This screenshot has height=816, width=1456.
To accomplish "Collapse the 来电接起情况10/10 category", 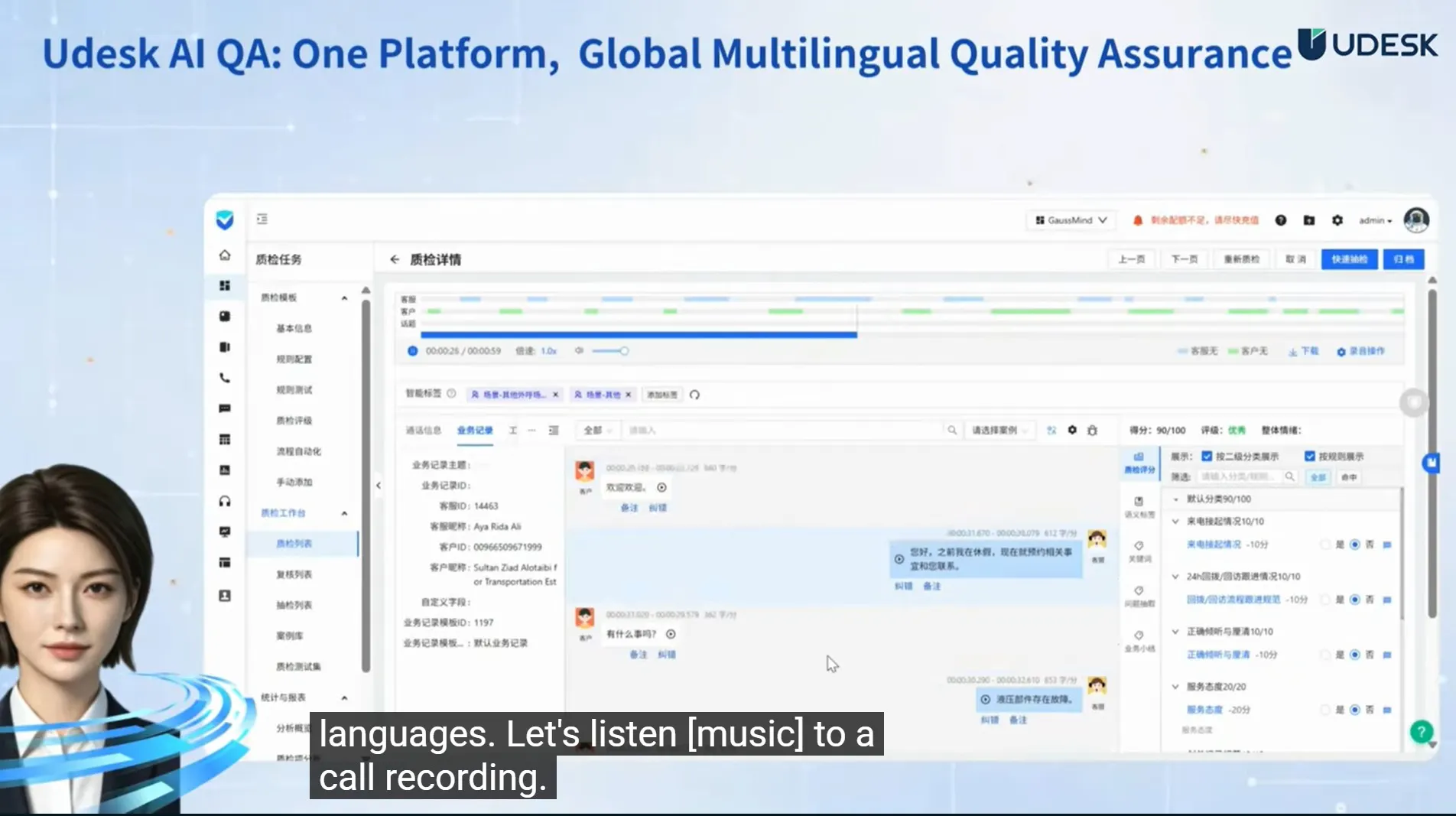I will (1175, 522).
